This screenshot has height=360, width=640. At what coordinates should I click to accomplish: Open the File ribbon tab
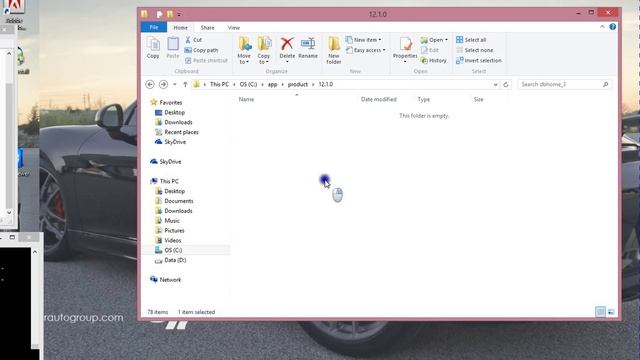(x=154, y=27)
